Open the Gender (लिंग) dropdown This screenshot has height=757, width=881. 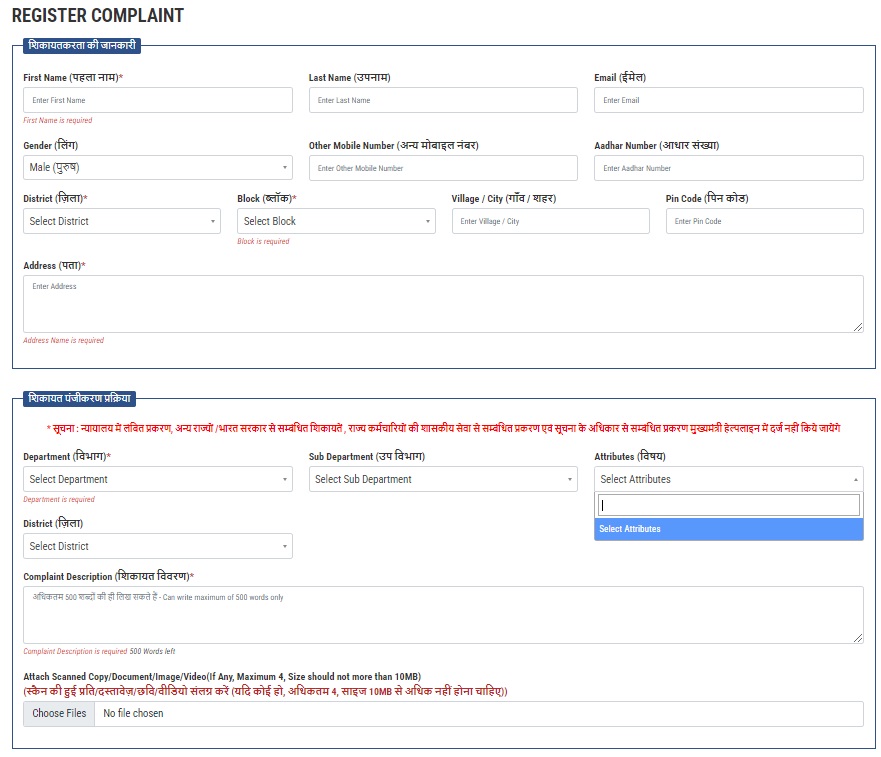tap(157, 167)
